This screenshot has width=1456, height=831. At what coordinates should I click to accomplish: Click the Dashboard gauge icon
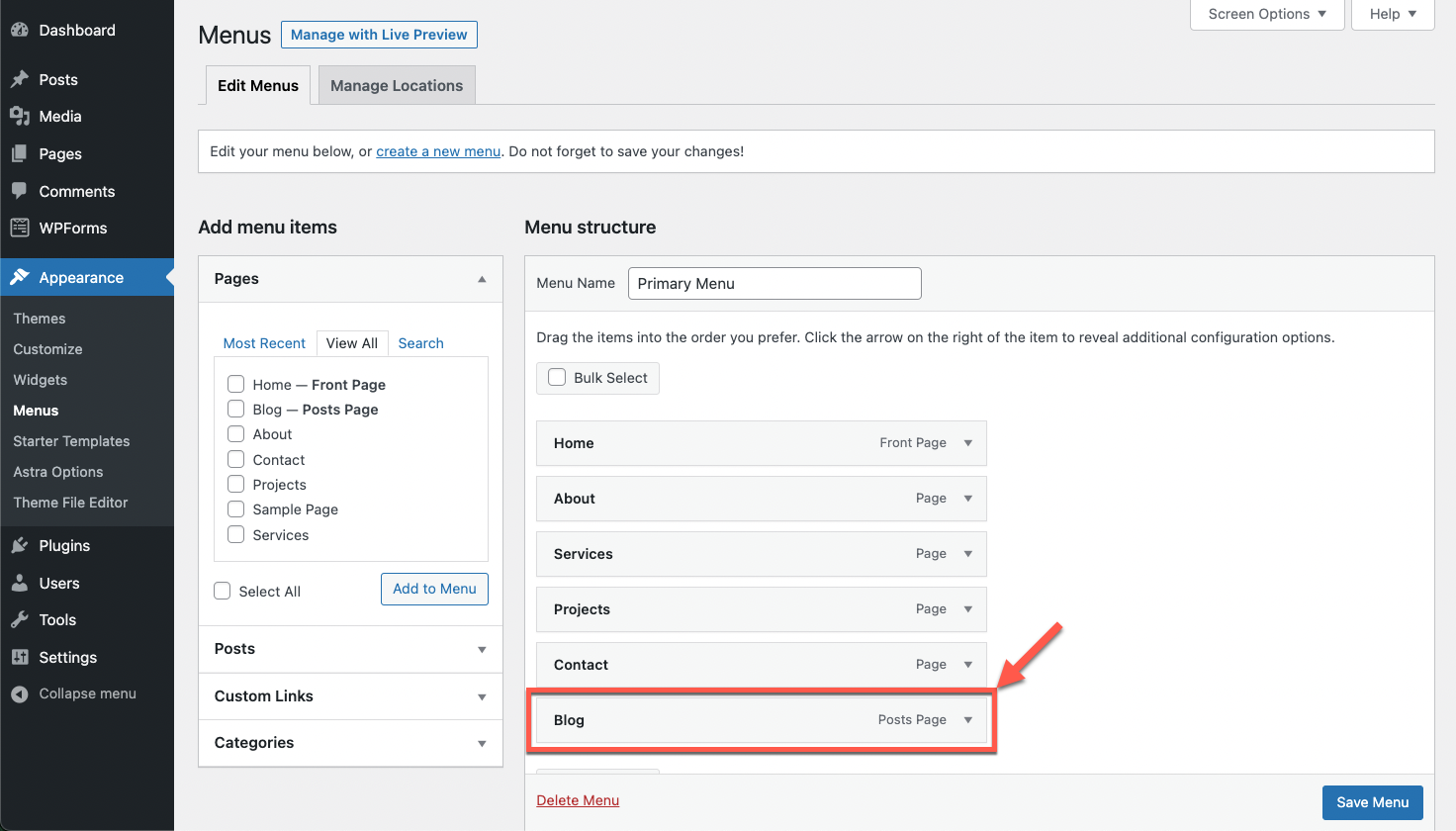click(20, 31)
